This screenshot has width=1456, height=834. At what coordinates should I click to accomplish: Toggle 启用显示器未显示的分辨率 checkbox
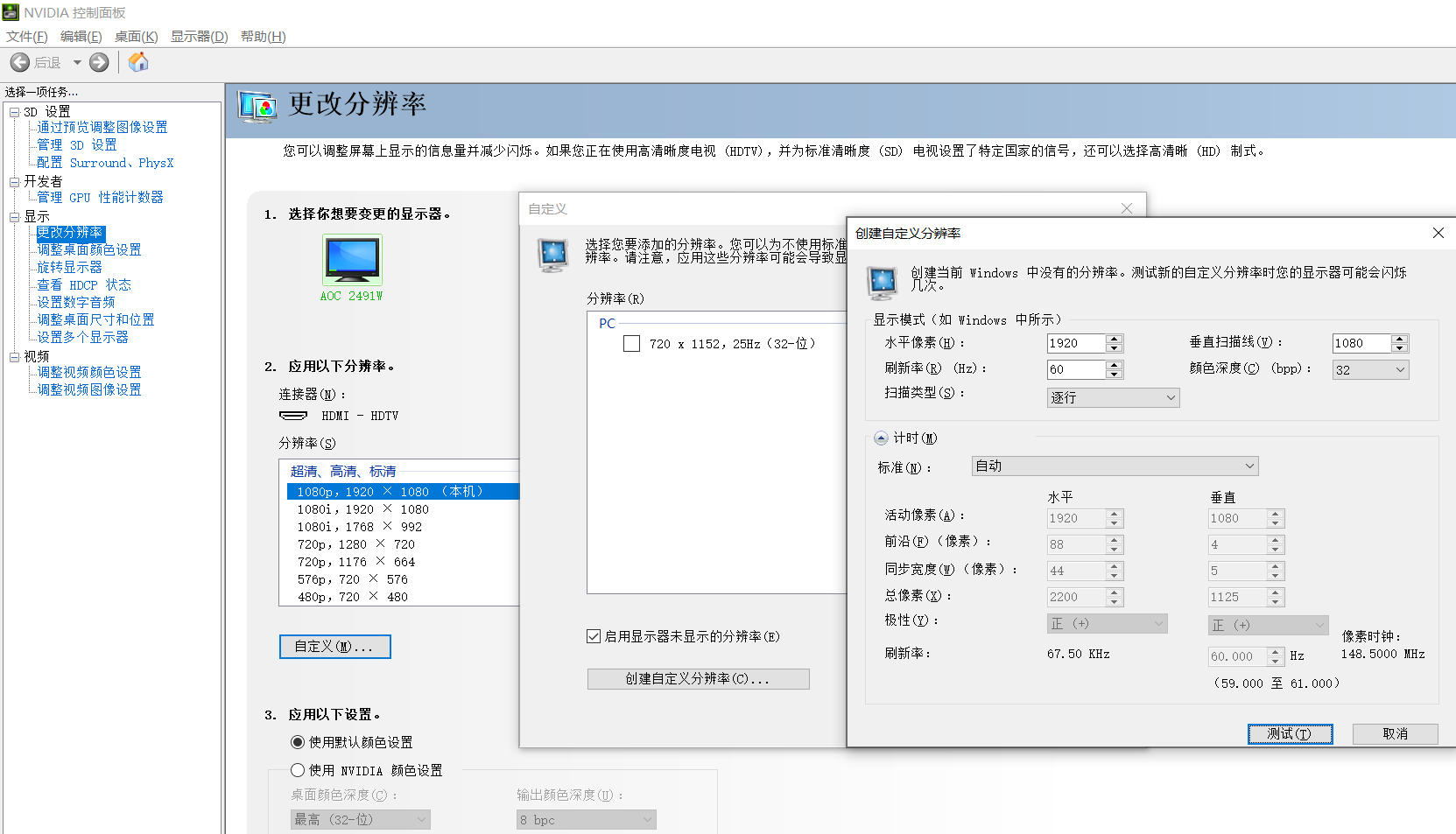pos(594,636)
